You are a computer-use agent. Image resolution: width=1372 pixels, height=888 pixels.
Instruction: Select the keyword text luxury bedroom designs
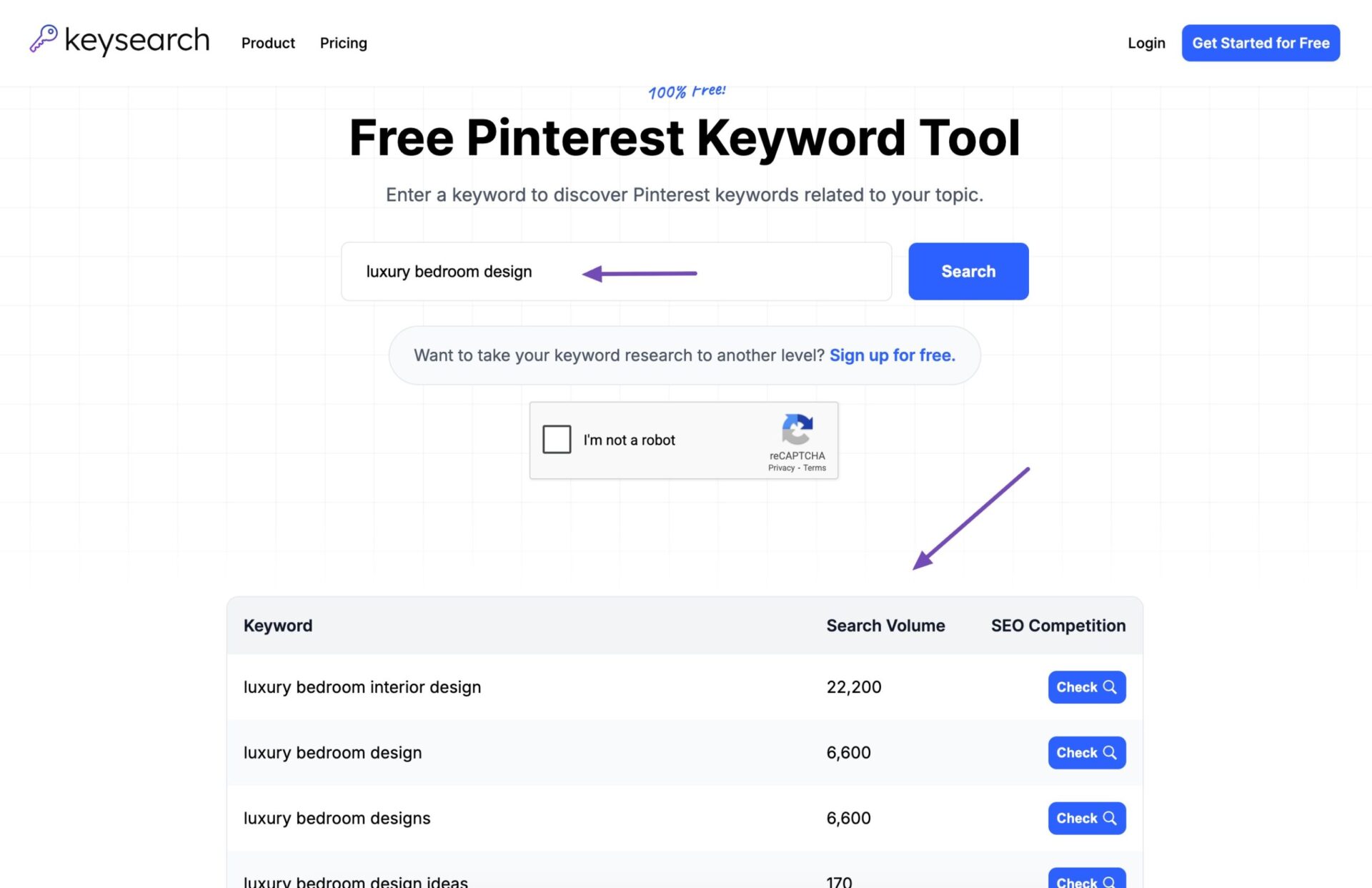[x=337, y=818]
